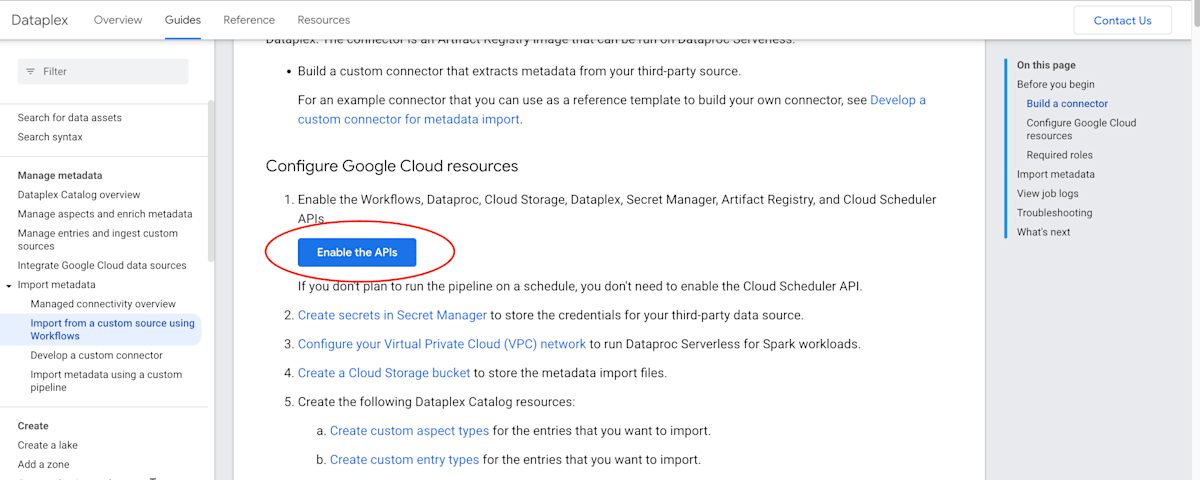This screenshot has width=1200, height=480.
Task: Open Configure your Virtual Private Cloud network link
Action: [x=442, y=344]
